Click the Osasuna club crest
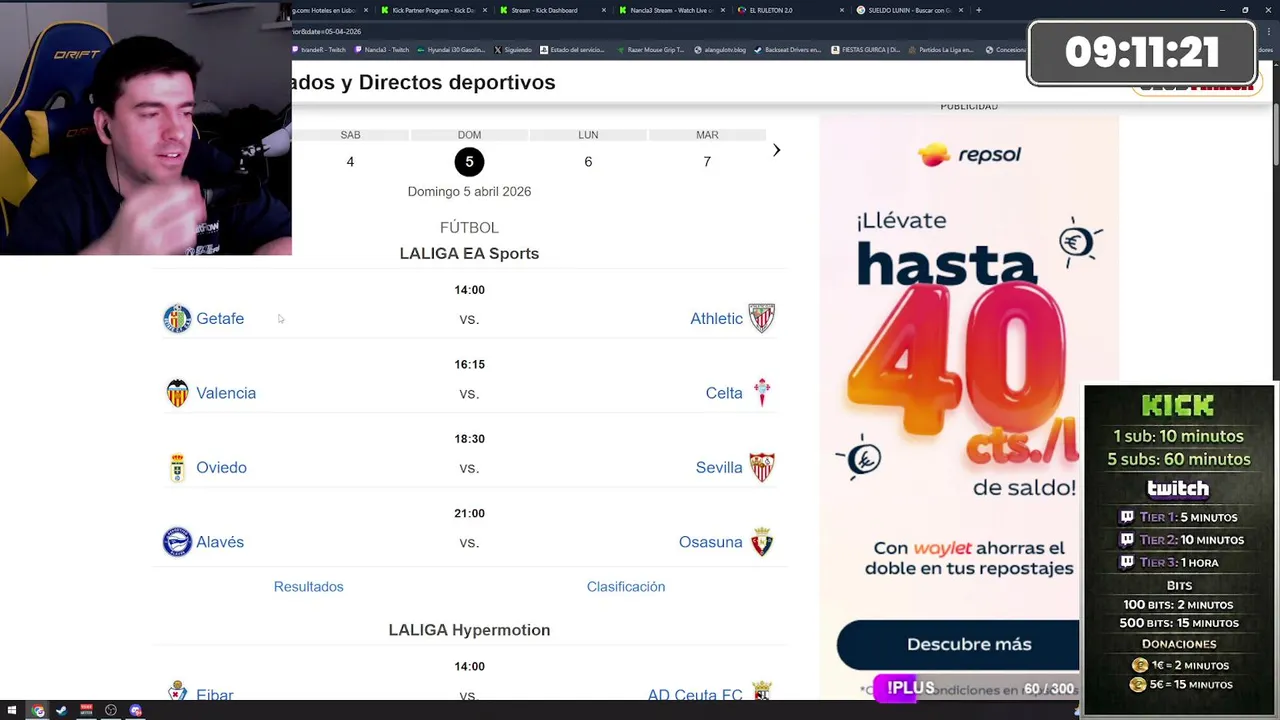 click(762, 542)
